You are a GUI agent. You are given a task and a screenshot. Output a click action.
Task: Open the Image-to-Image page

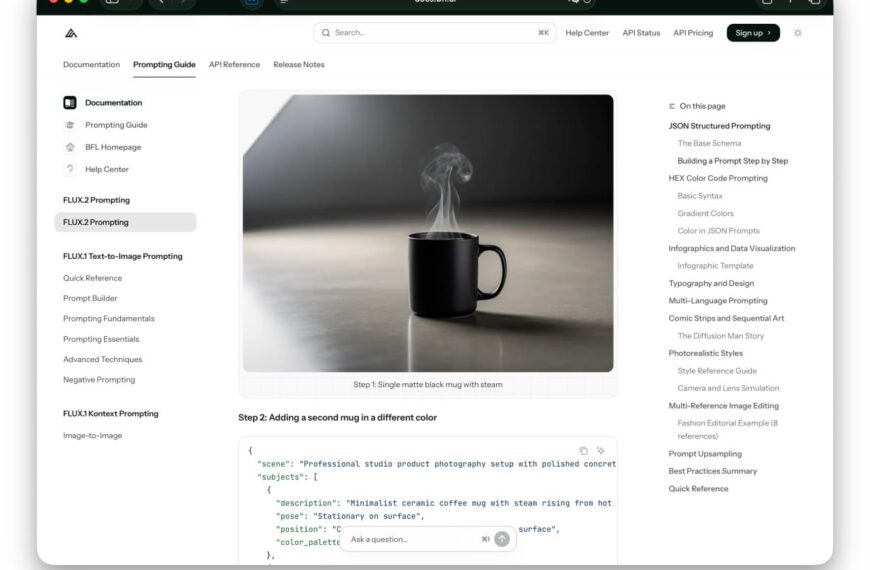pyautogui.click(x=93, y=436)
